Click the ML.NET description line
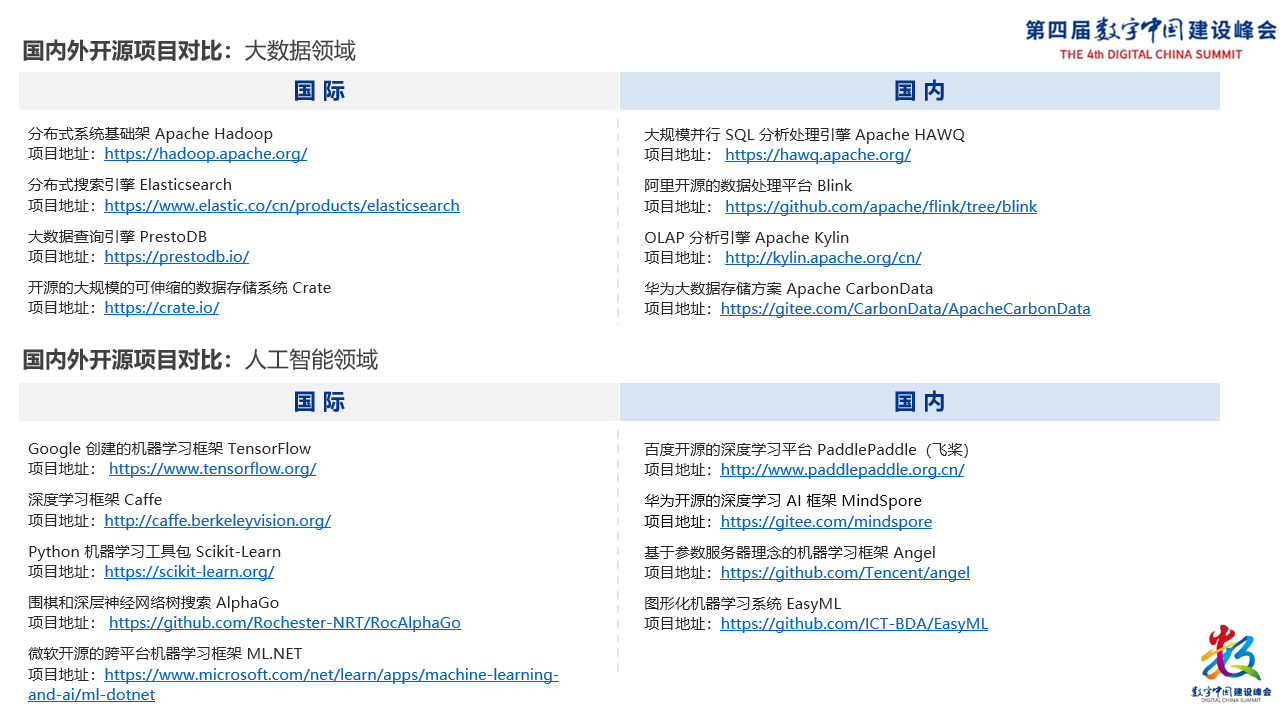Screen dimensions: 1288x719 [165, 654]
